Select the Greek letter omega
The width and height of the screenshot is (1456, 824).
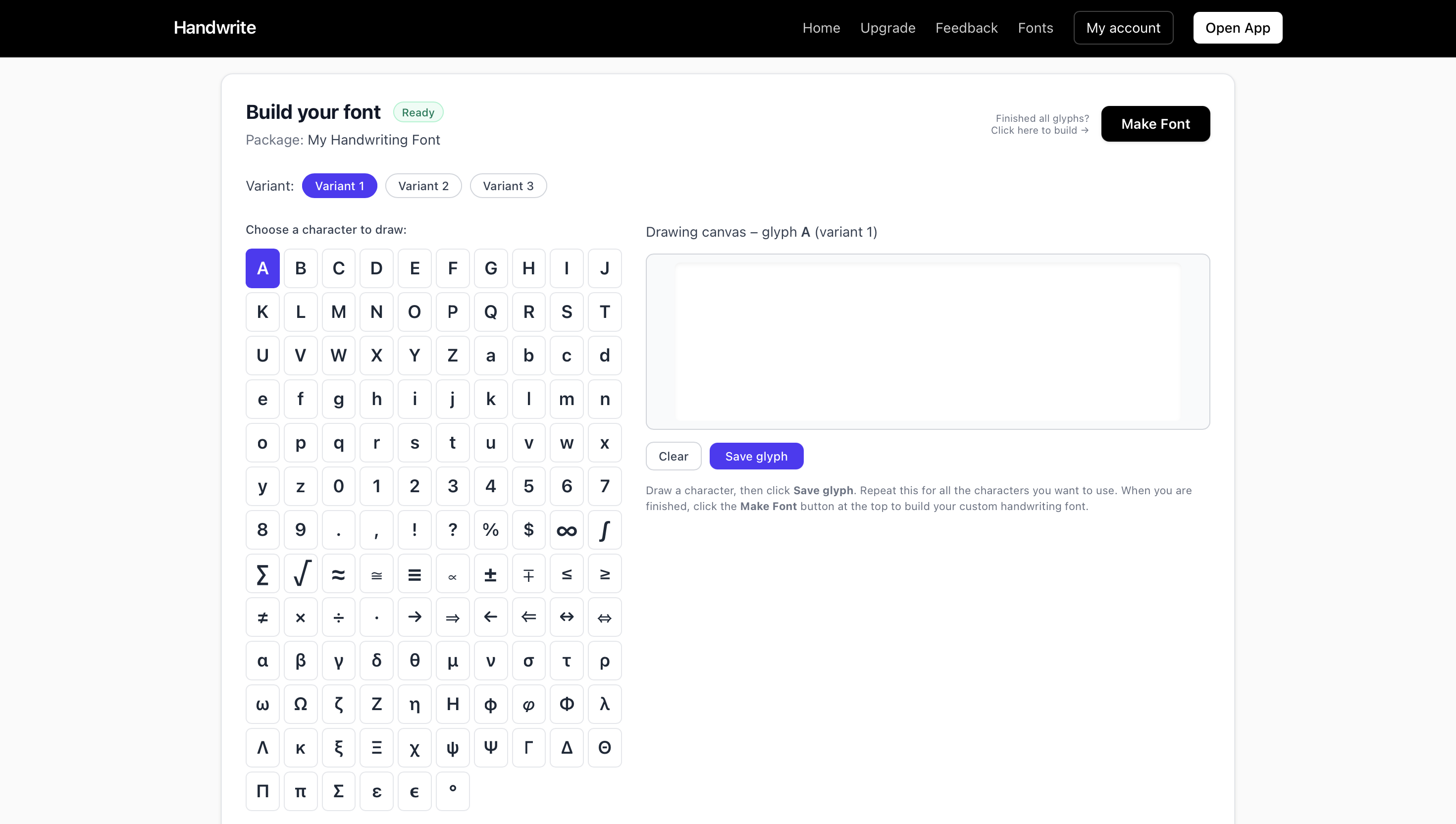point(262,704)
